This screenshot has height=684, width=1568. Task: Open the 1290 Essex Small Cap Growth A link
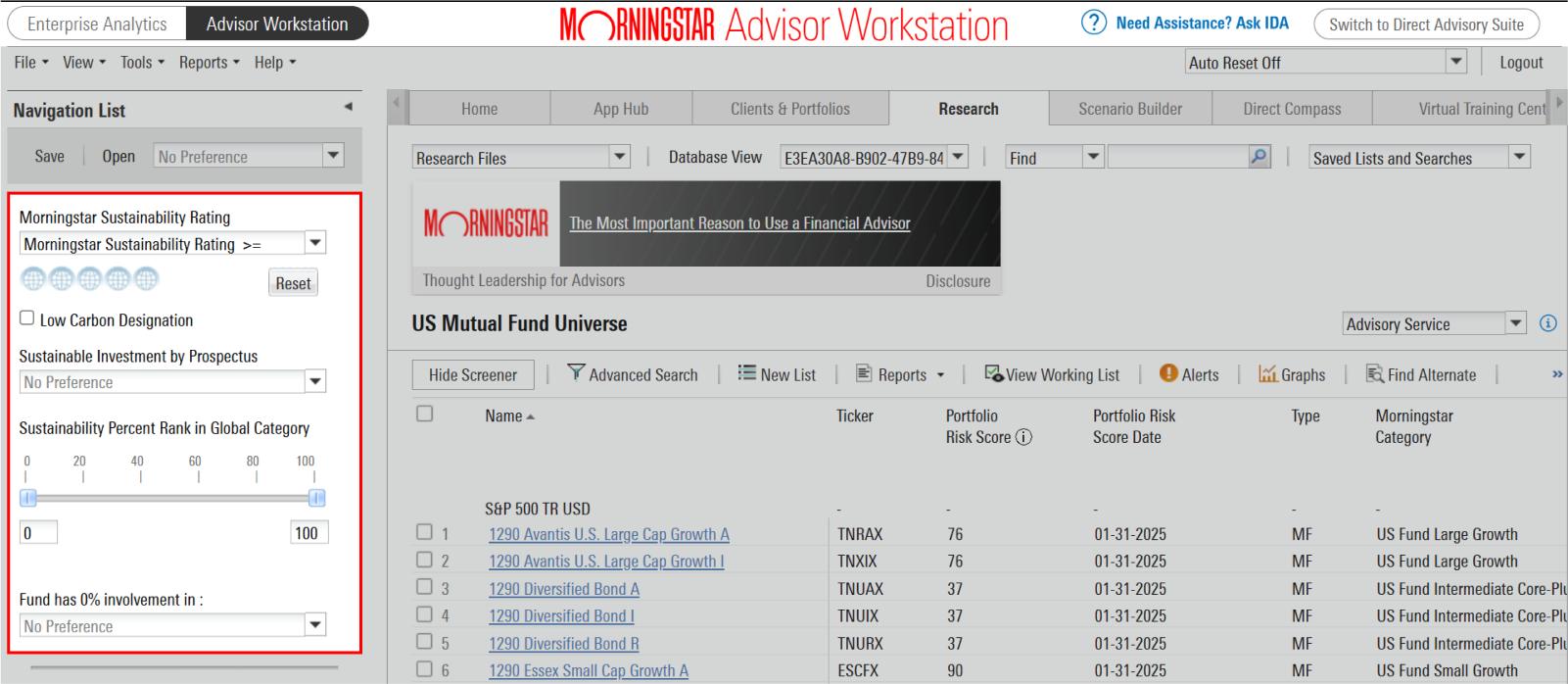(x=588, y=670)
